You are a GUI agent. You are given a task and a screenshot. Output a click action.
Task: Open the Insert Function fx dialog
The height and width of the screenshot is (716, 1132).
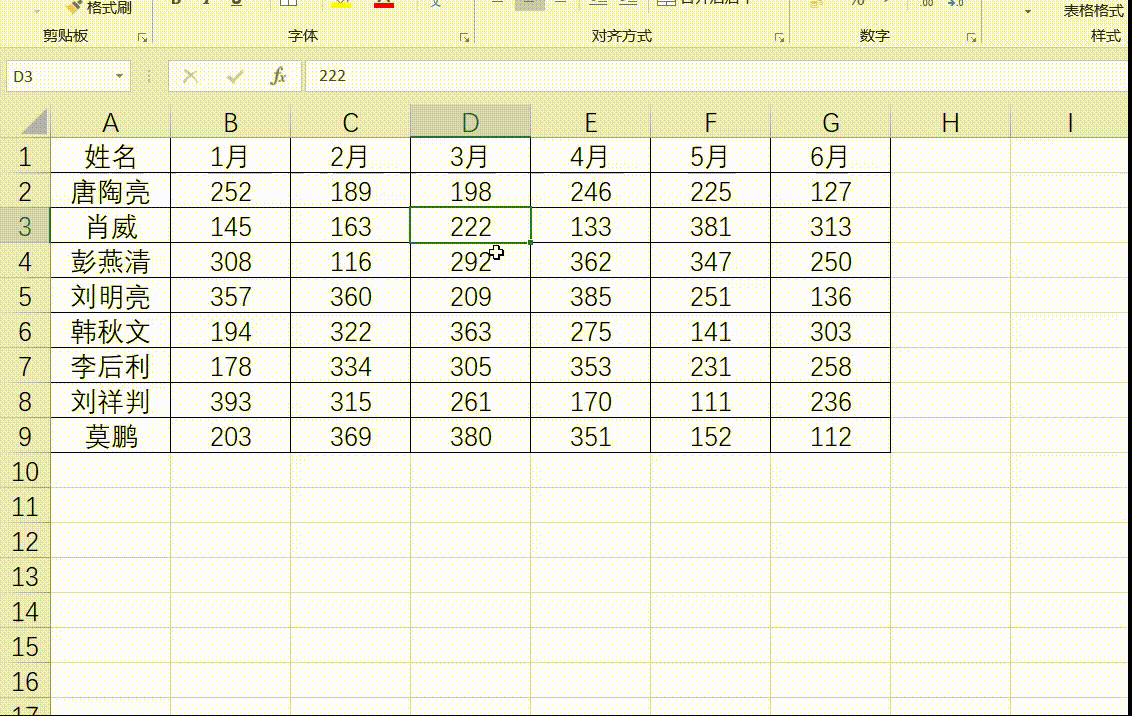(278, 76)
